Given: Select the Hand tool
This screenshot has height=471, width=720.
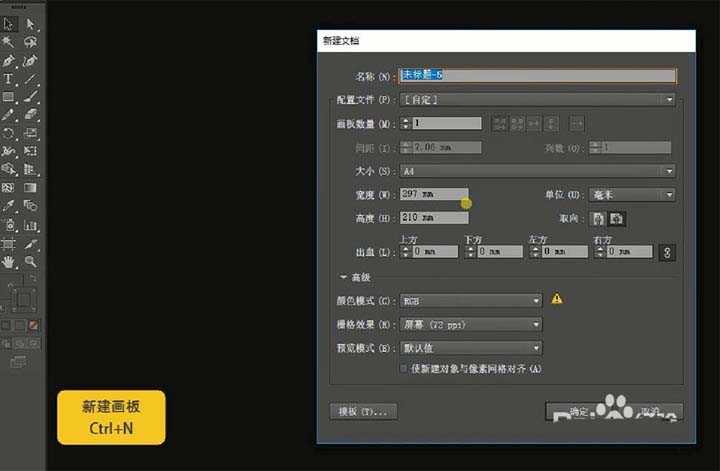Looking at the screenshot, I should [x=9, y=262].
